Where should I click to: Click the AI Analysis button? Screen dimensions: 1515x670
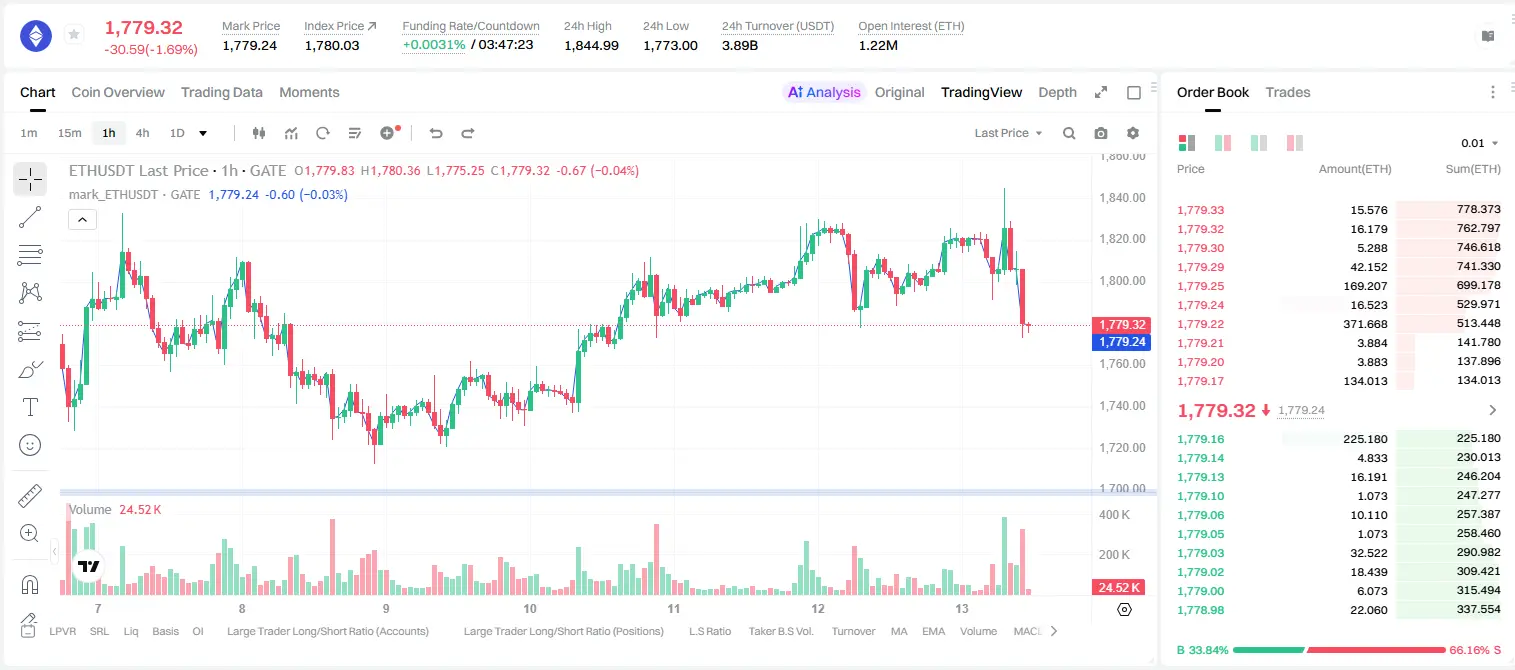pos(823,92)
